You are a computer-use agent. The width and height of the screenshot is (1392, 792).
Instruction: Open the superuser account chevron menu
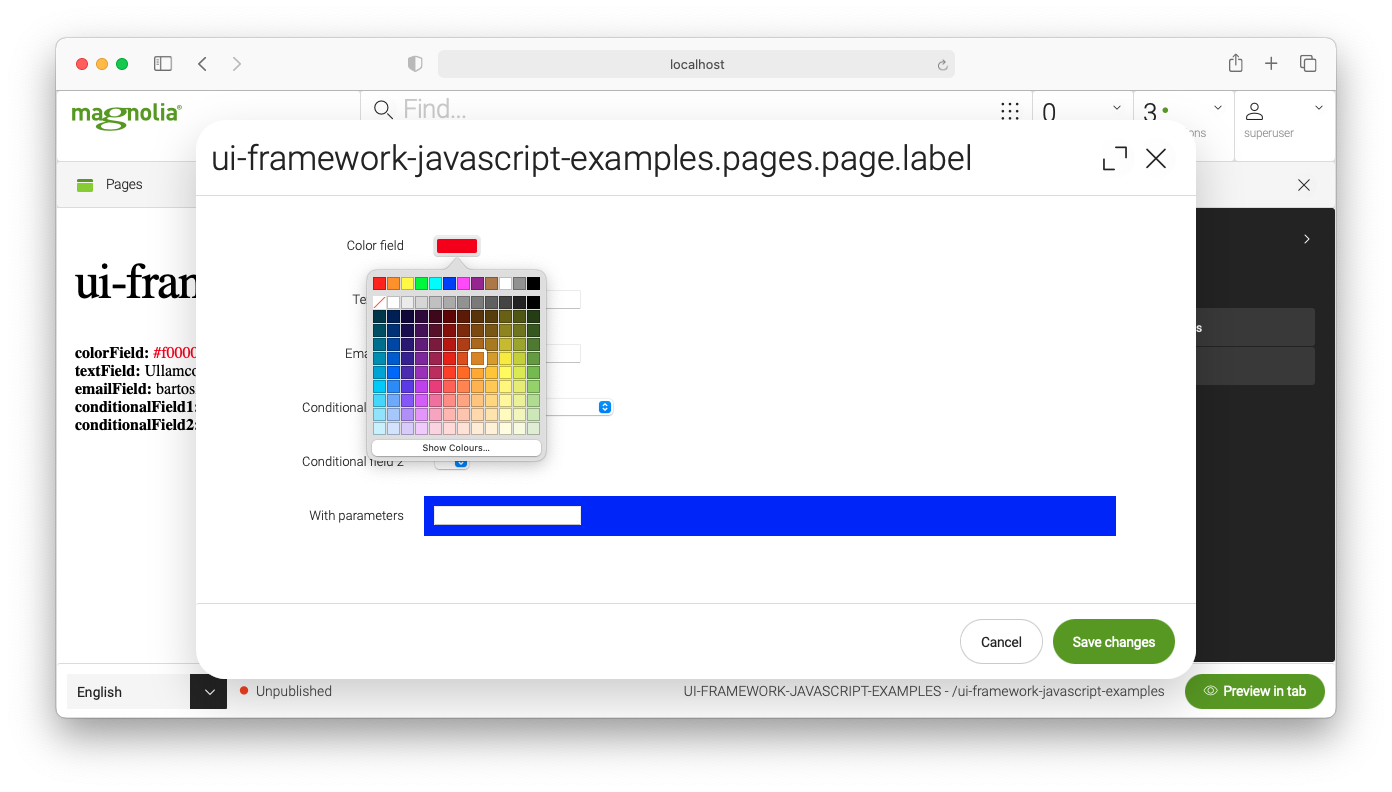click(1318, 107)
